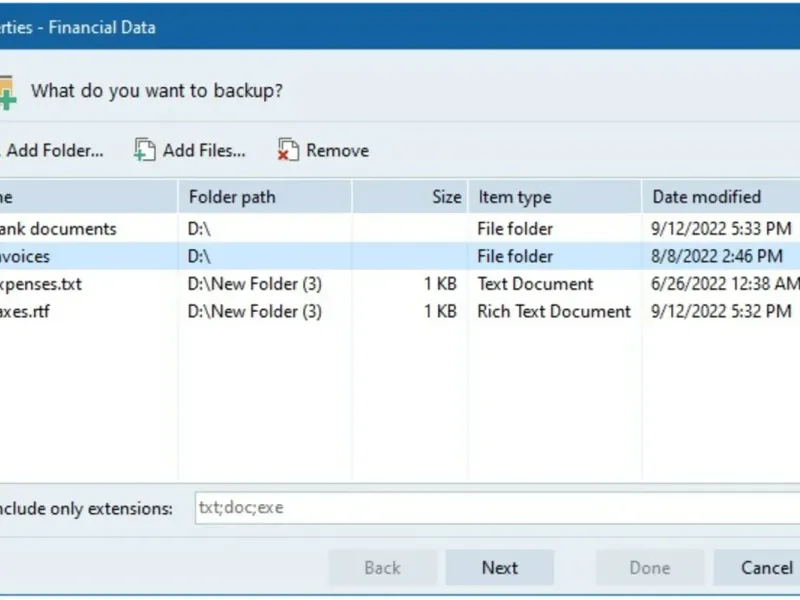800x600 pixels.
Task: Click the folder path of Taxes.rtf
Action: (x=255, y=311)
